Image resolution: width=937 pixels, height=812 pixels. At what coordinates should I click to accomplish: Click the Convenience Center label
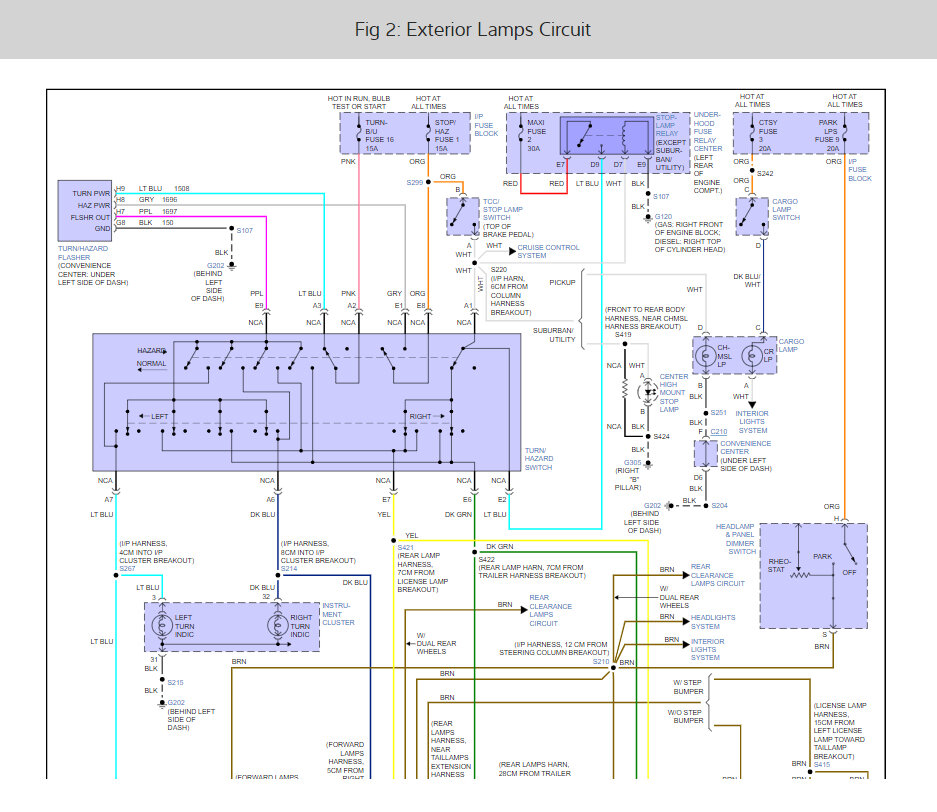point(745,448)
